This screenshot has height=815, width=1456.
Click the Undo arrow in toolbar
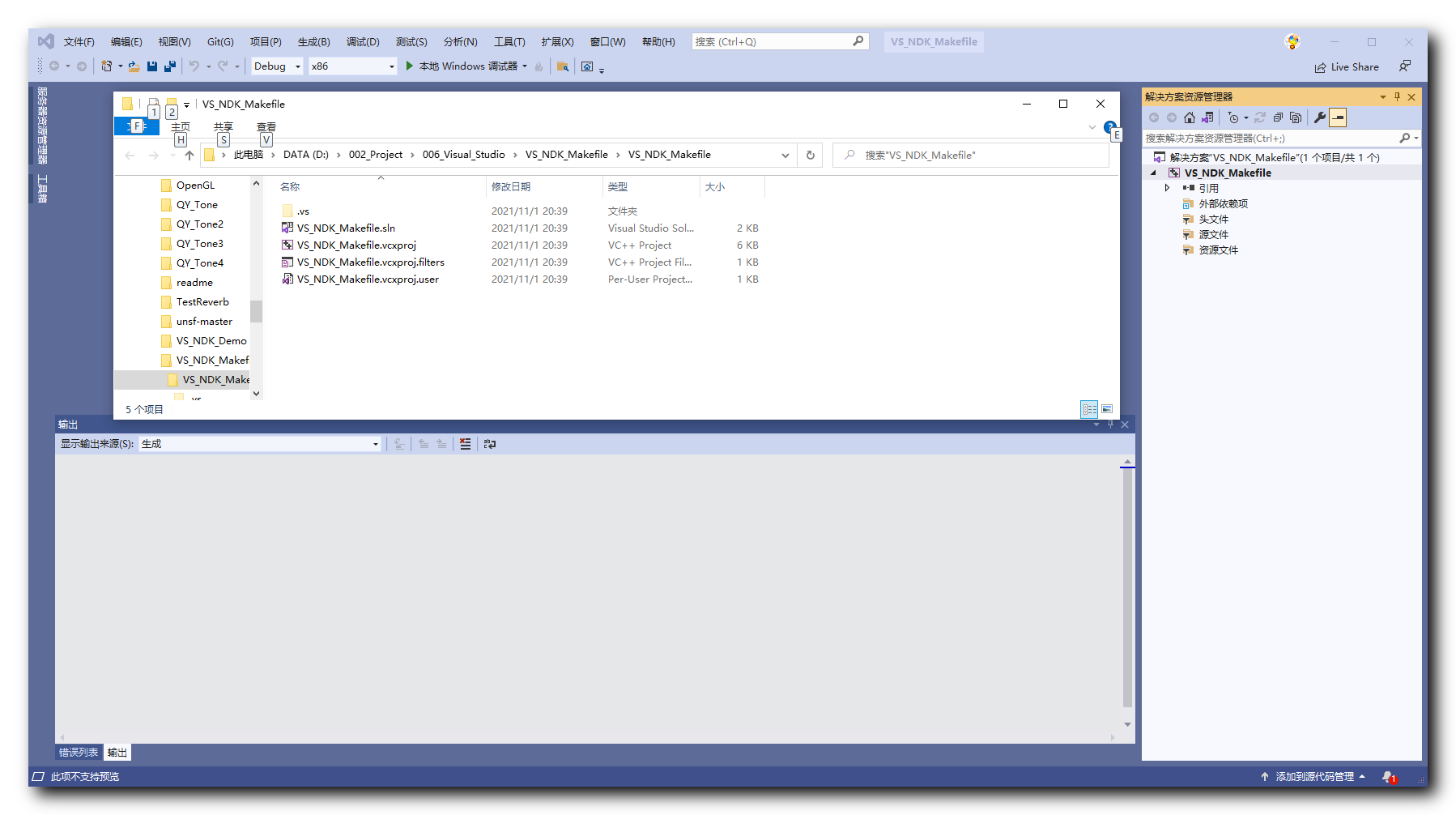(x=194, y=66)
